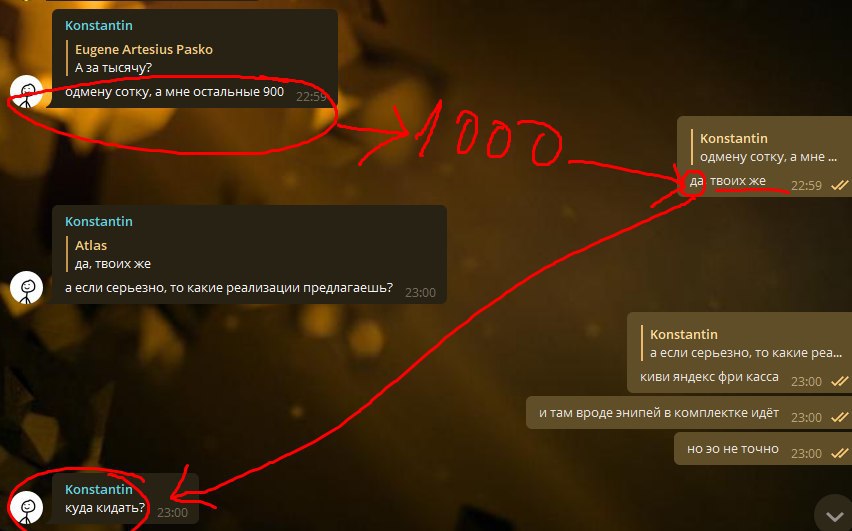This screenshot has width=852, height=531.
Task: Open Konstantin's avatar beside 'одмену сотку' message
Action: (26, 91)
